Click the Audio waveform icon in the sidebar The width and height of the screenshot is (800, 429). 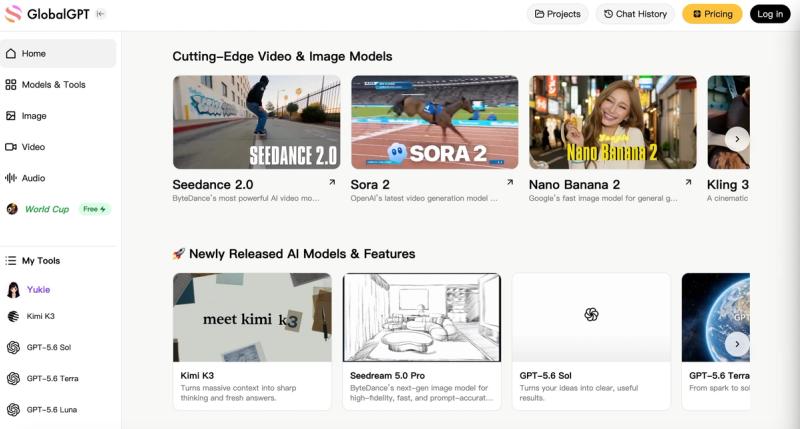pos(11,178)
